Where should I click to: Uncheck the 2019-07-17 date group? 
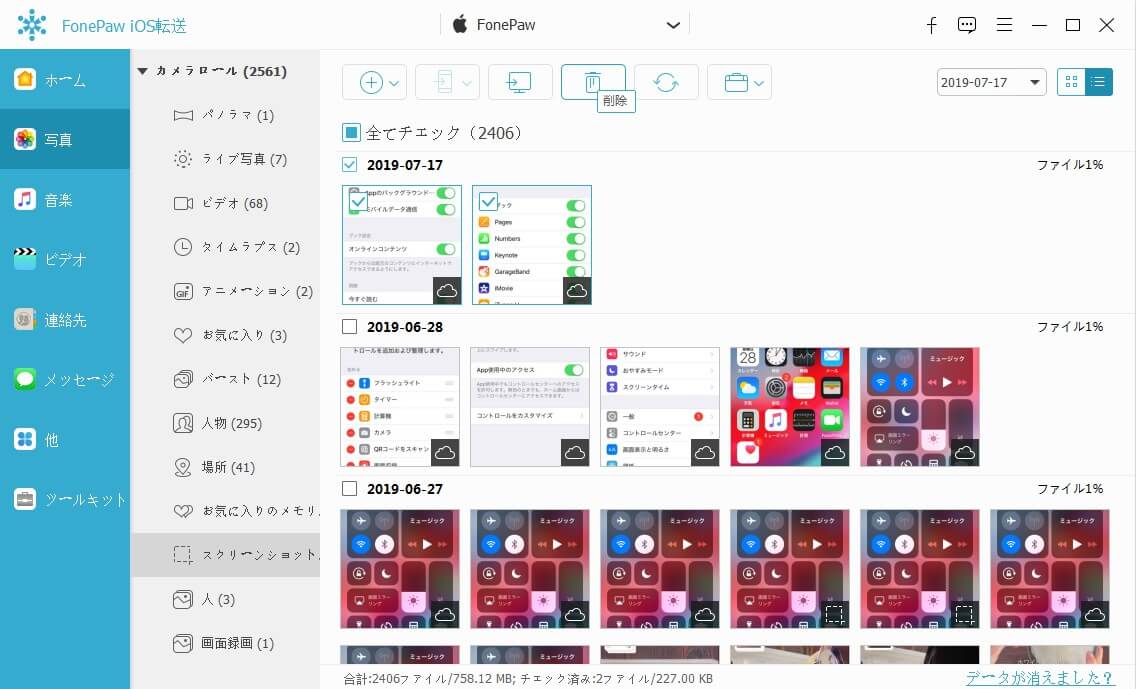click(350, 164)
